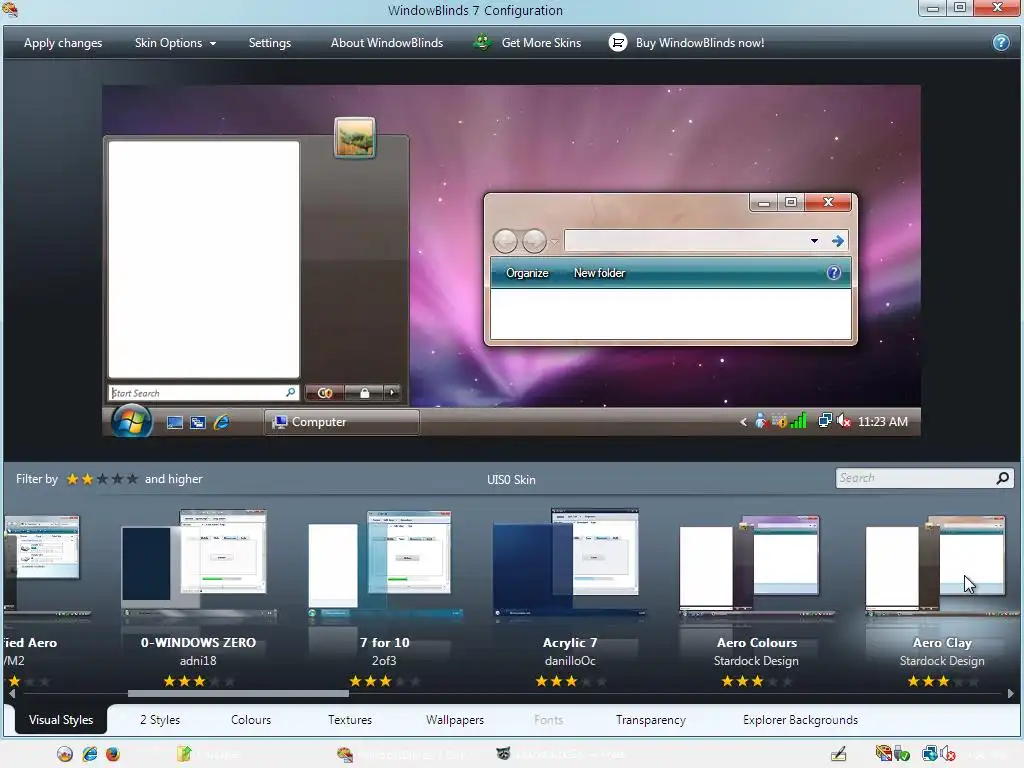
Task: Open About WindowBlinds
Action: tap(387, 43)
